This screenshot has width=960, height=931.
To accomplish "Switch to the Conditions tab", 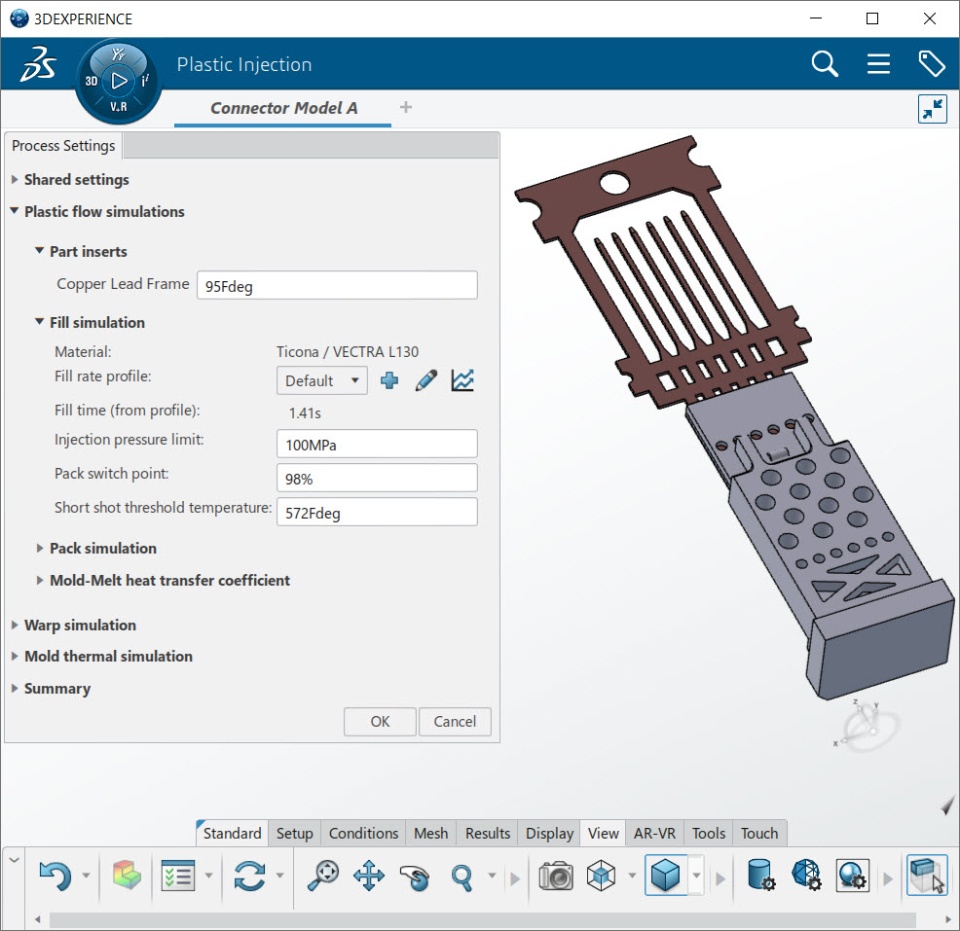I will click(x=363, y=833).
